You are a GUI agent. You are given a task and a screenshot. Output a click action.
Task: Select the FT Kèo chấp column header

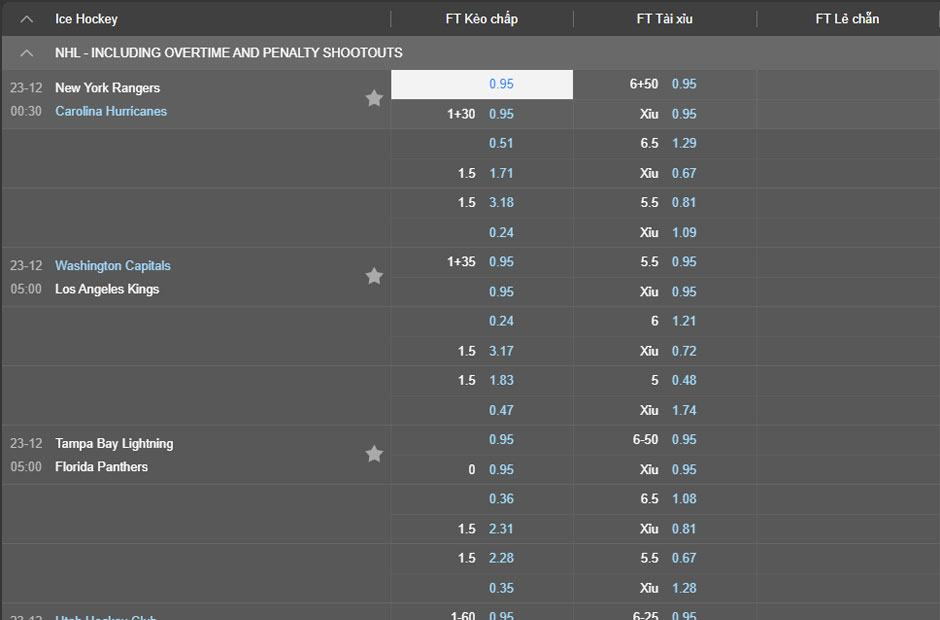(x=481, y=19)
